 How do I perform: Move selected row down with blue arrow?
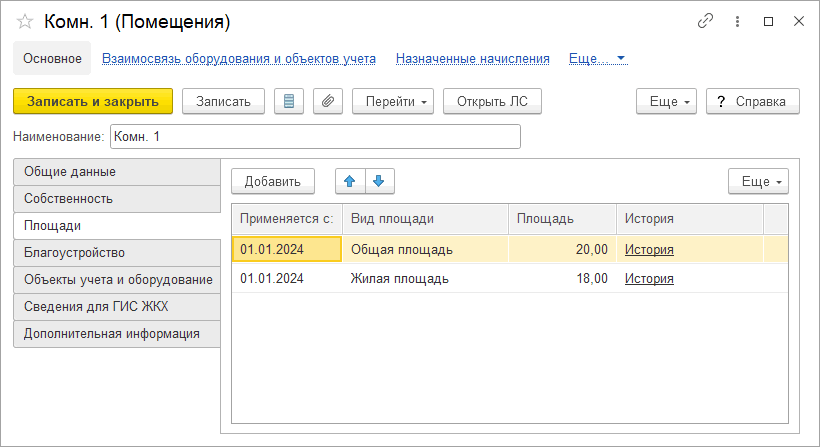(379, 181)
